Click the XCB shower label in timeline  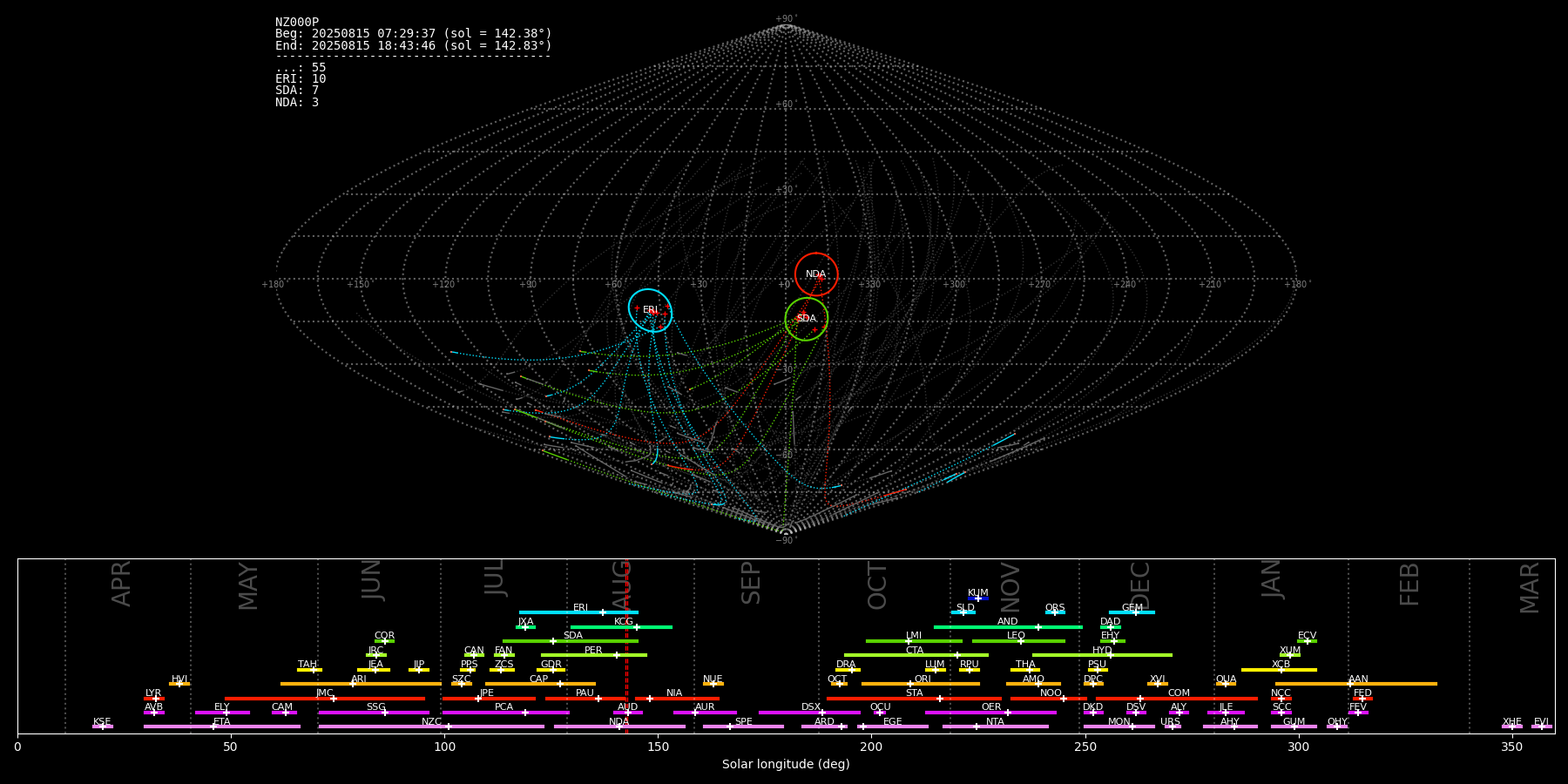[x=1281, y=664]
